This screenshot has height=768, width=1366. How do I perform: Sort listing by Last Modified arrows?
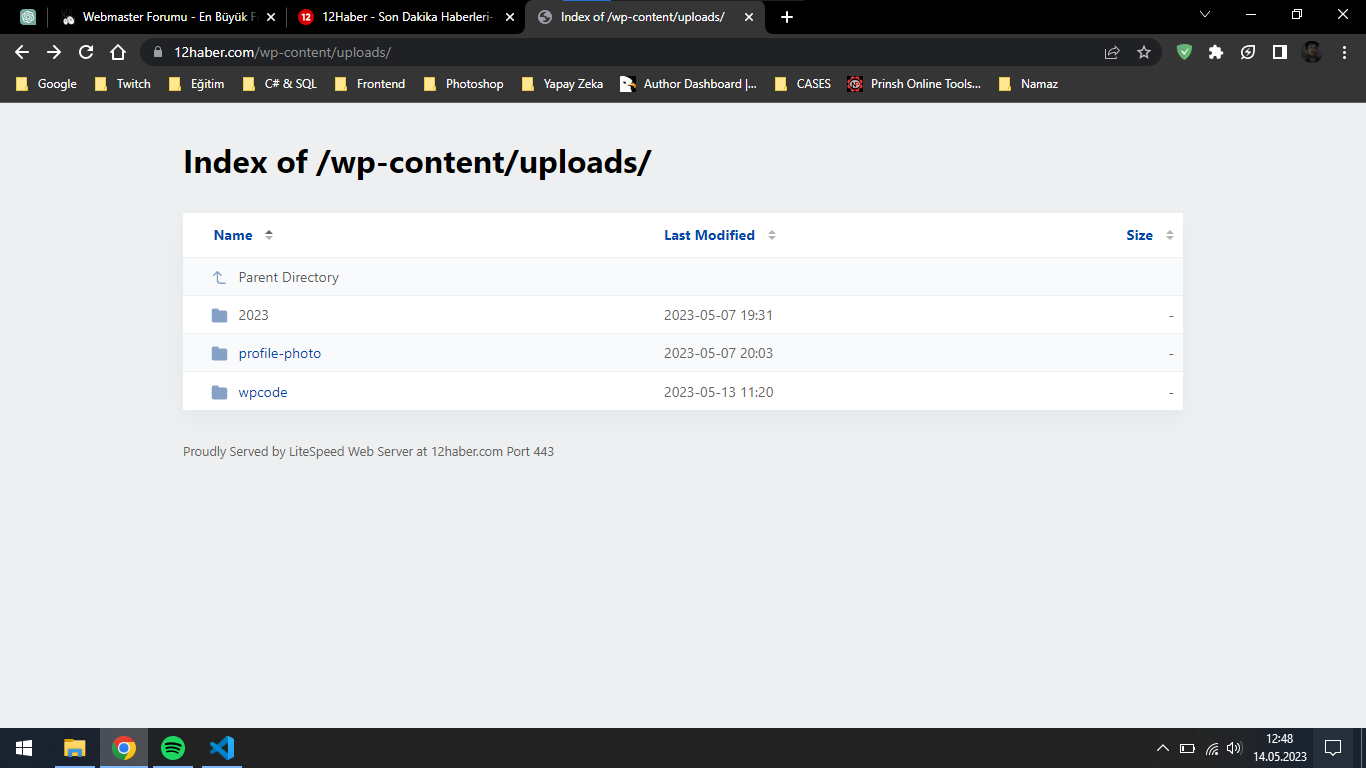772,235
